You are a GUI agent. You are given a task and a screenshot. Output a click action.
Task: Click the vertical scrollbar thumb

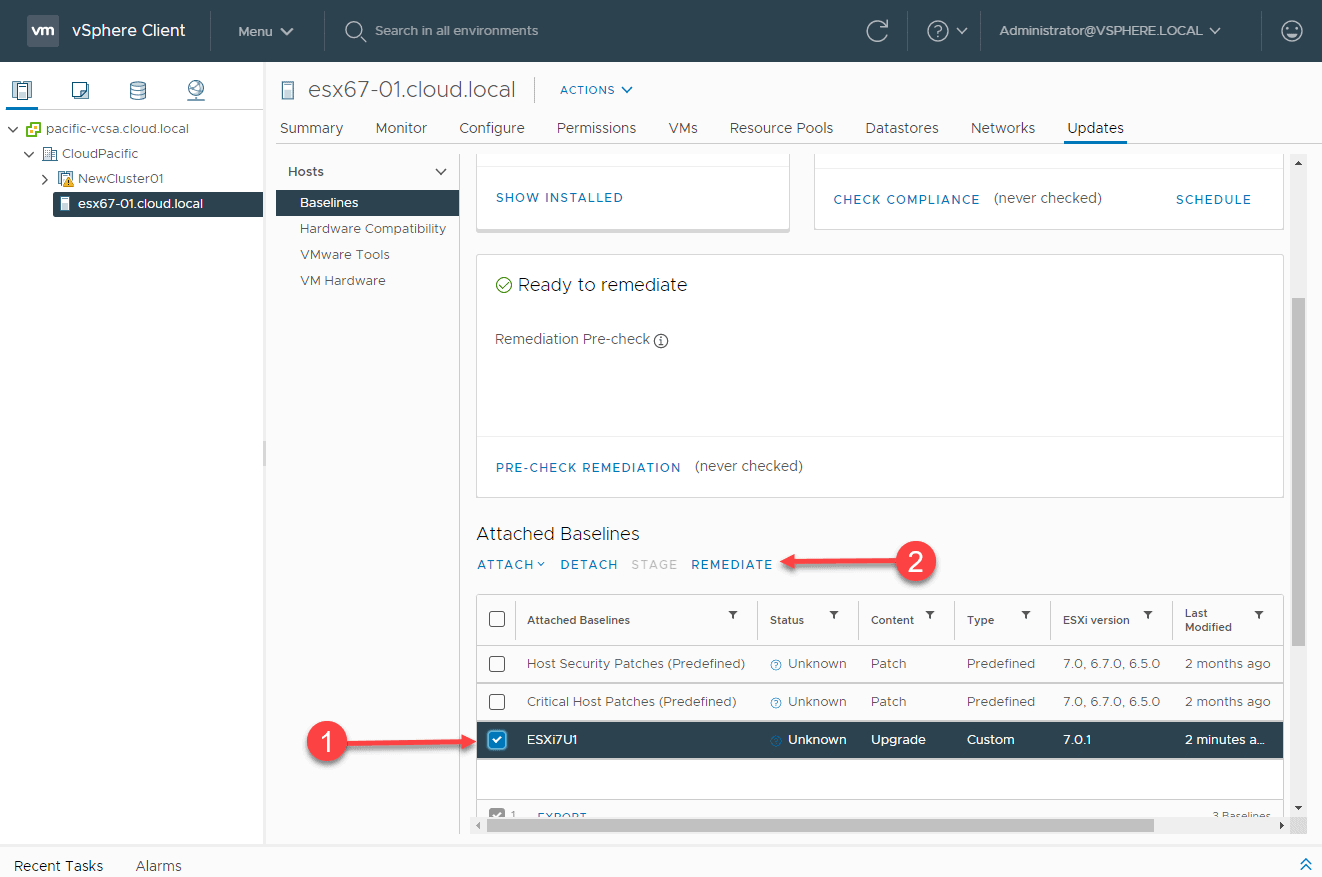[x=1298, y=470]
